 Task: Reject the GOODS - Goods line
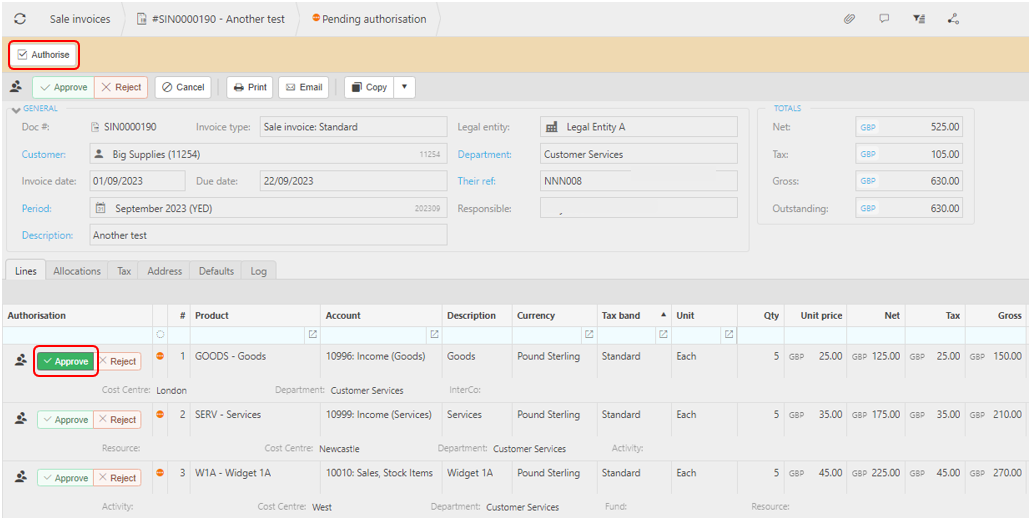(x=117, y=361)
